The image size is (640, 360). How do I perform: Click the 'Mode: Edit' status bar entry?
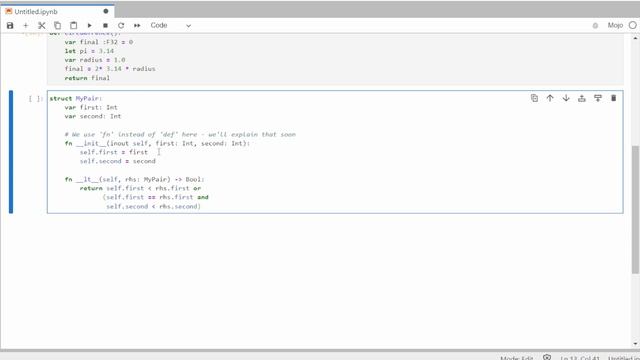point(517,358)
